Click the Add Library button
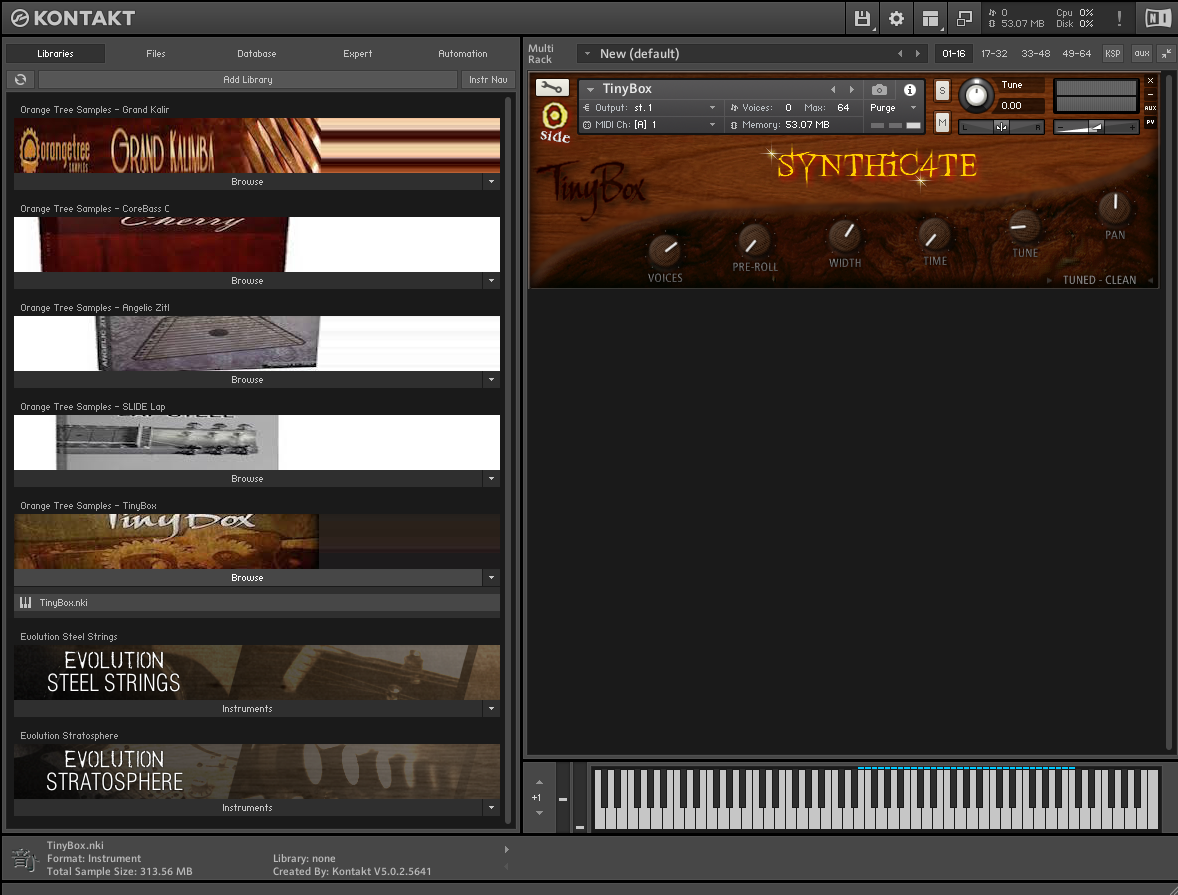This screenshot has height=895, width=1178. pos(248,80)
